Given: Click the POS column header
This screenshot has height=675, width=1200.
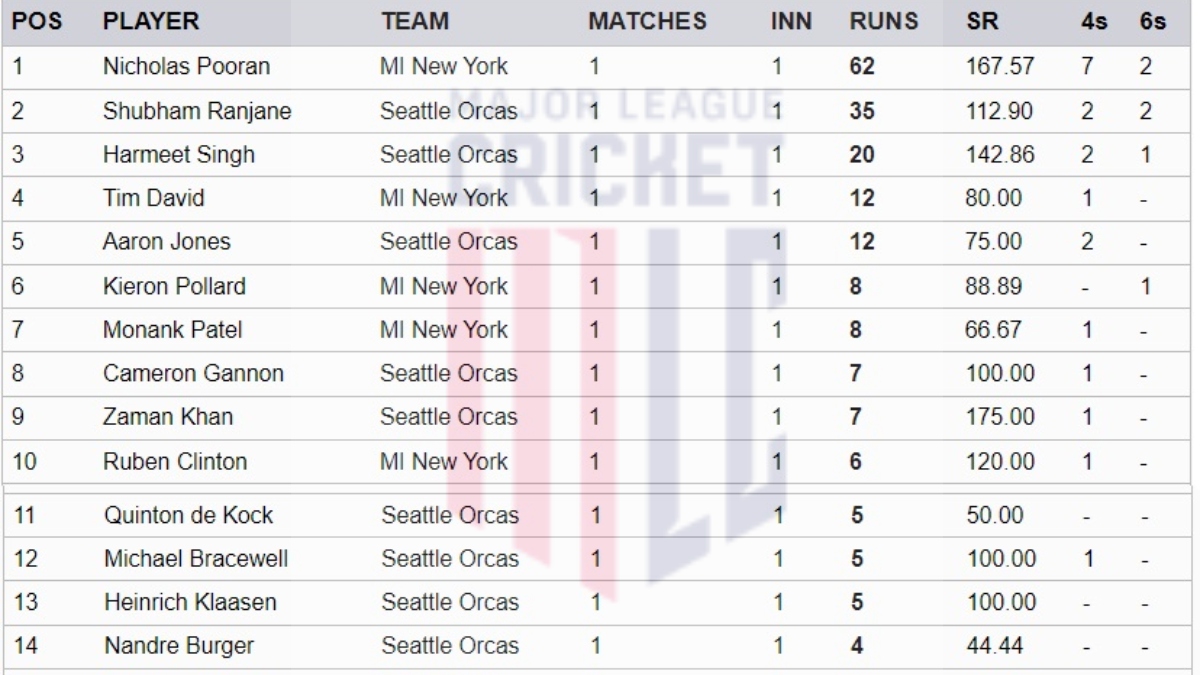Looking at the screenshot, I should pyautogui.click(x=37, y=21).
